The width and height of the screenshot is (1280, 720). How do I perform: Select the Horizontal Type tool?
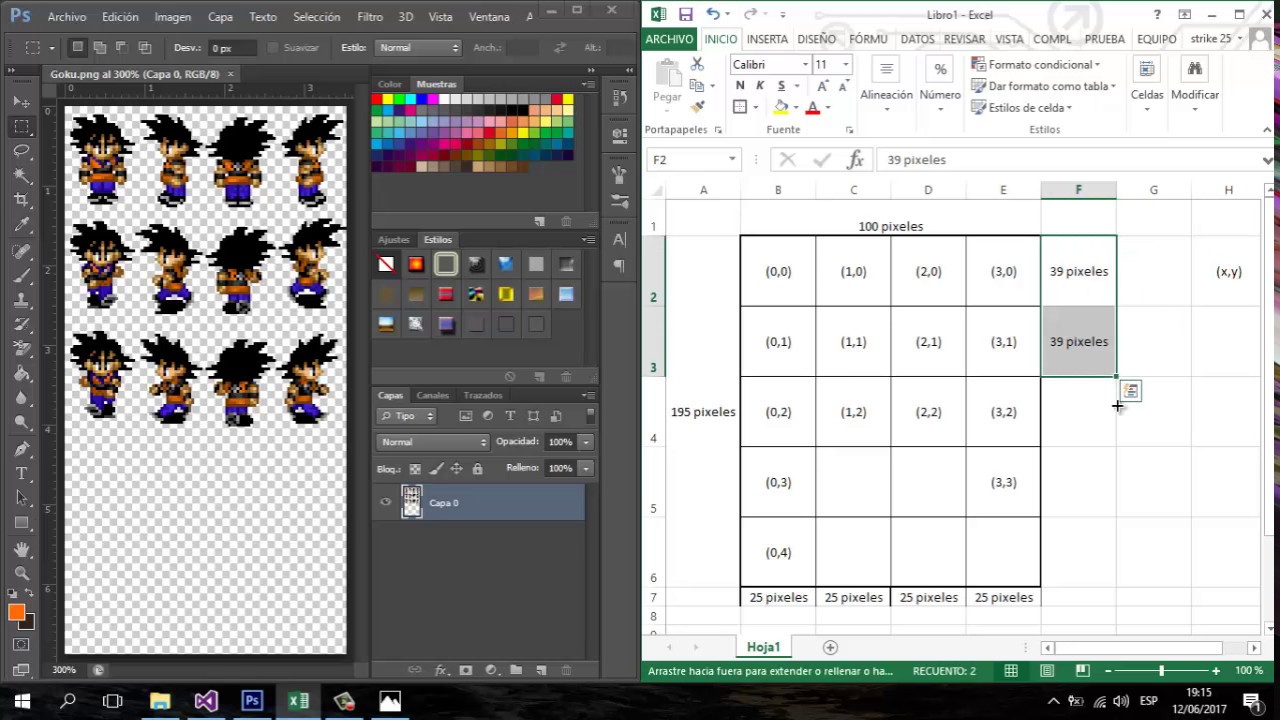coord(21,474)
